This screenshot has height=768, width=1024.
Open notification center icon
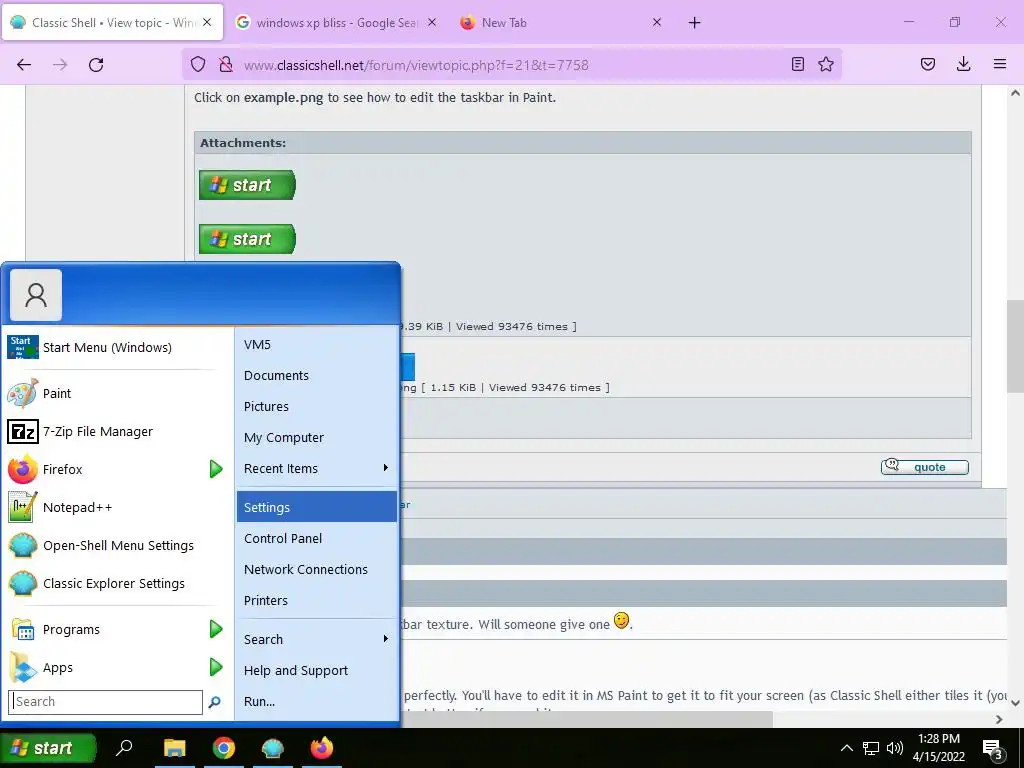(993, 748)
